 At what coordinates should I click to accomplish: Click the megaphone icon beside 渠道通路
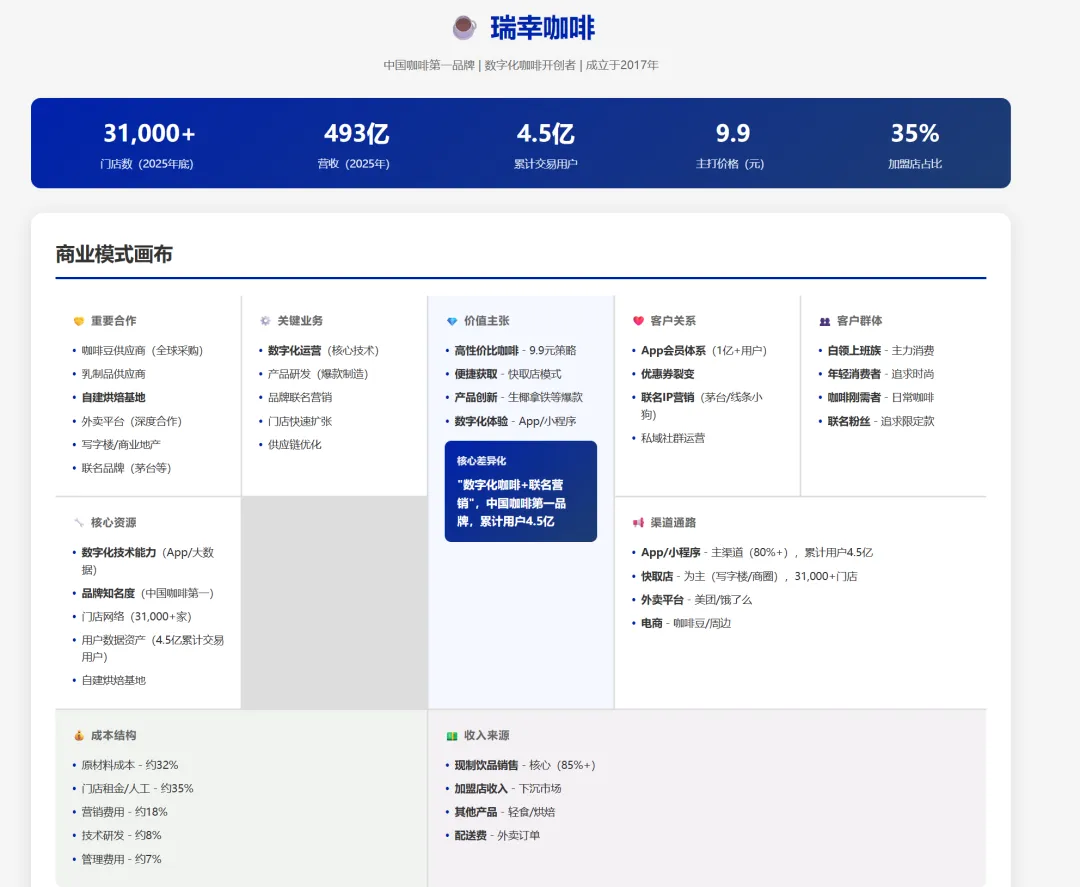coord(638,523)
